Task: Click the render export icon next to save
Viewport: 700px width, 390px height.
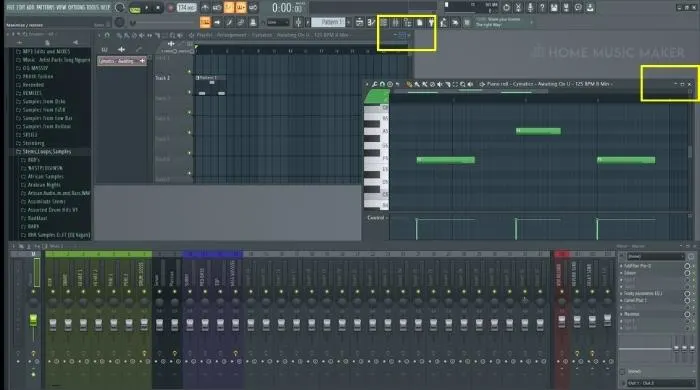Action: [566, 8]
